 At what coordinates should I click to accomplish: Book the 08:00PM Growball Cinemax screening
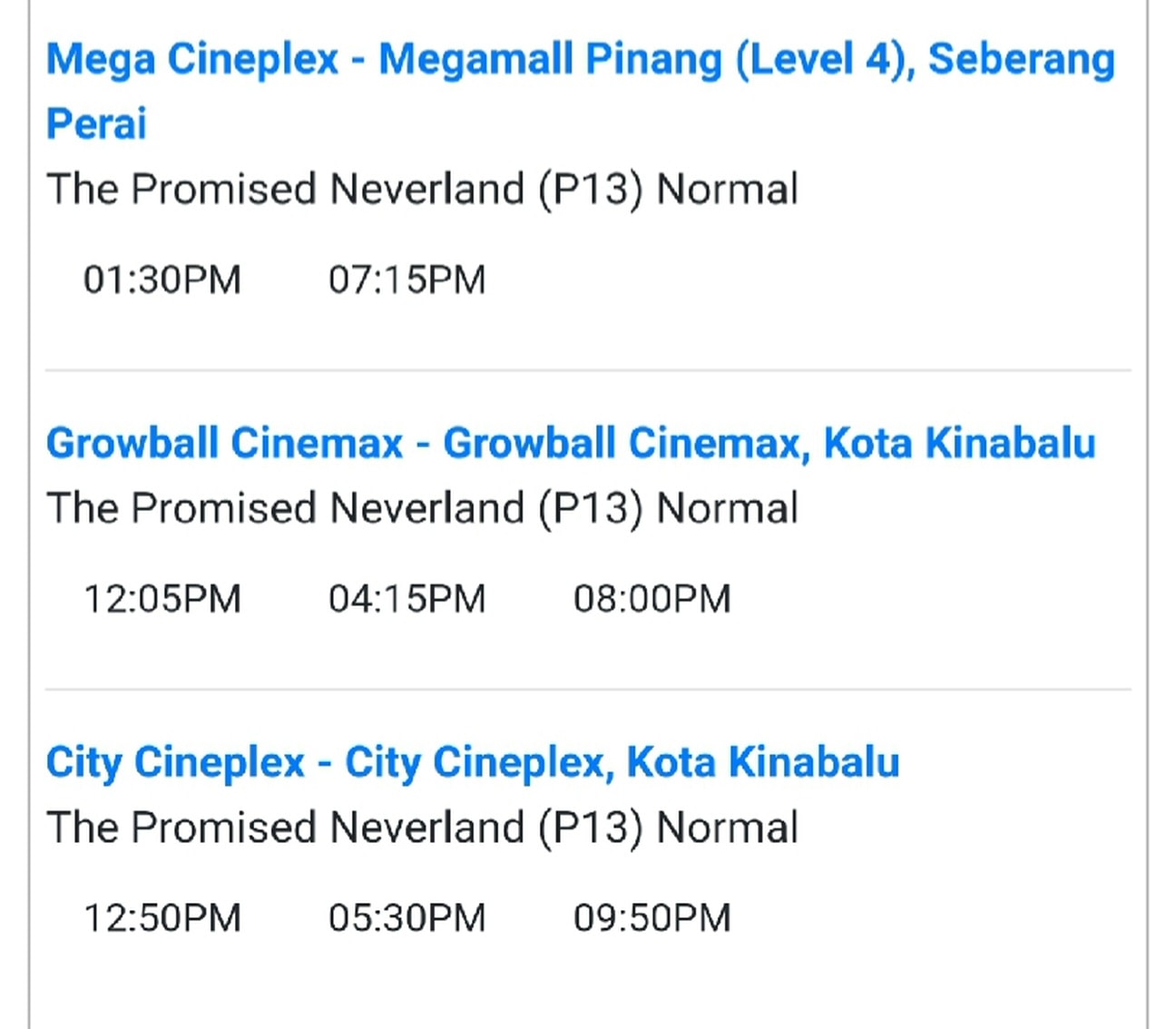[652, 599]
